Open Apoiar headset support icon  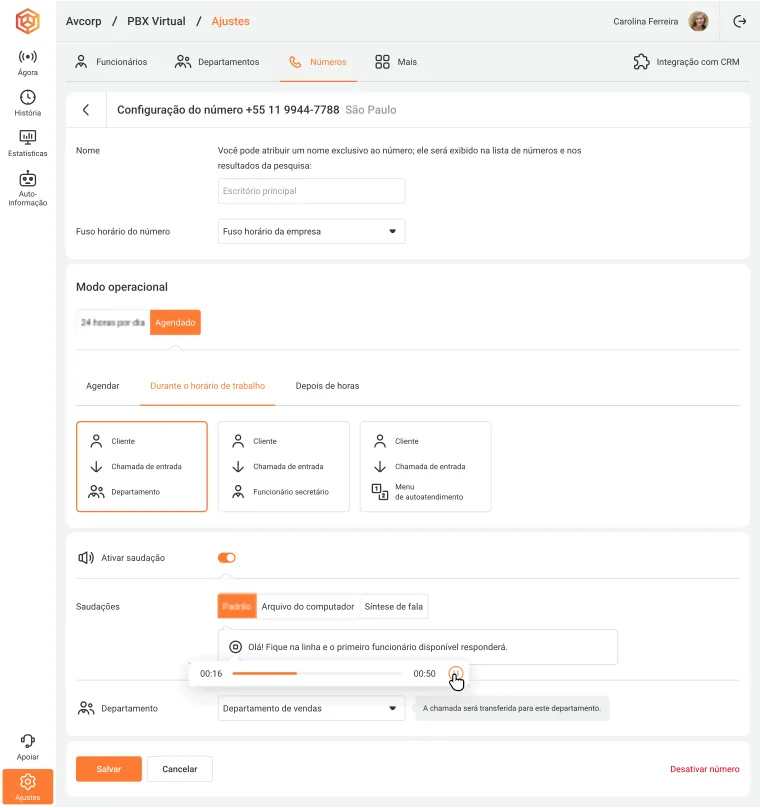click(x=28, y=741)
